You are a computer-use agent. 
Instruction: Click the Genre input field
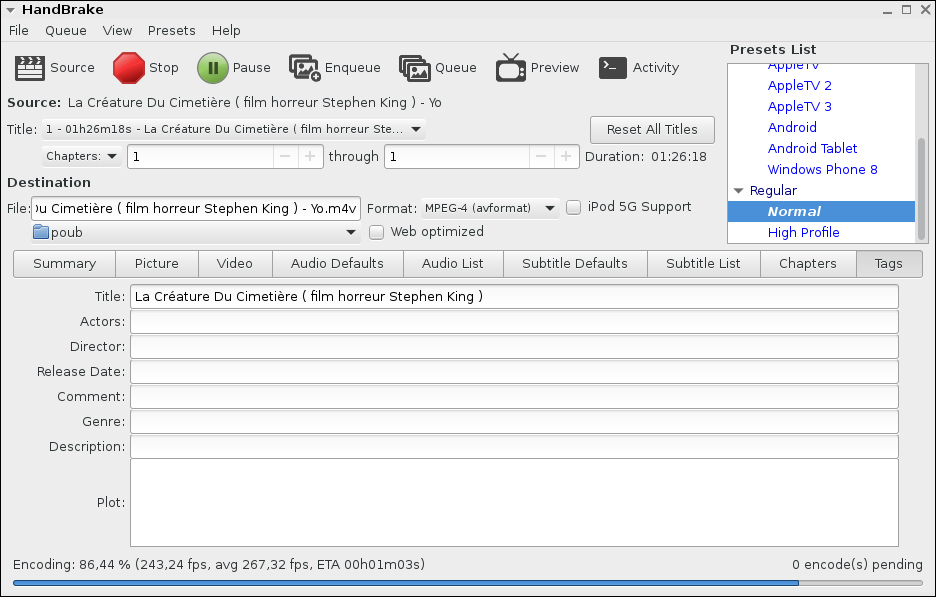click(514, 422)
